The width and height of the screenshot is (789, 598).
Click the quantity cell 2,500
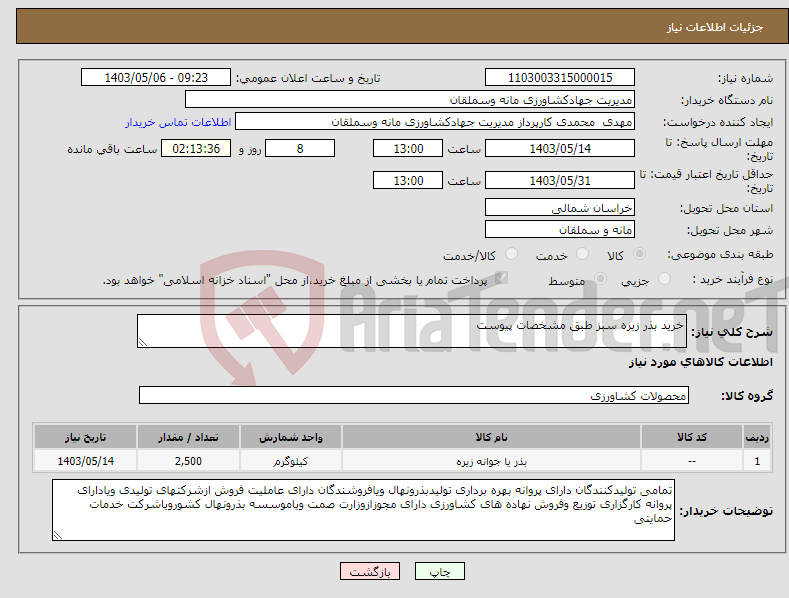tap(188, 461)
